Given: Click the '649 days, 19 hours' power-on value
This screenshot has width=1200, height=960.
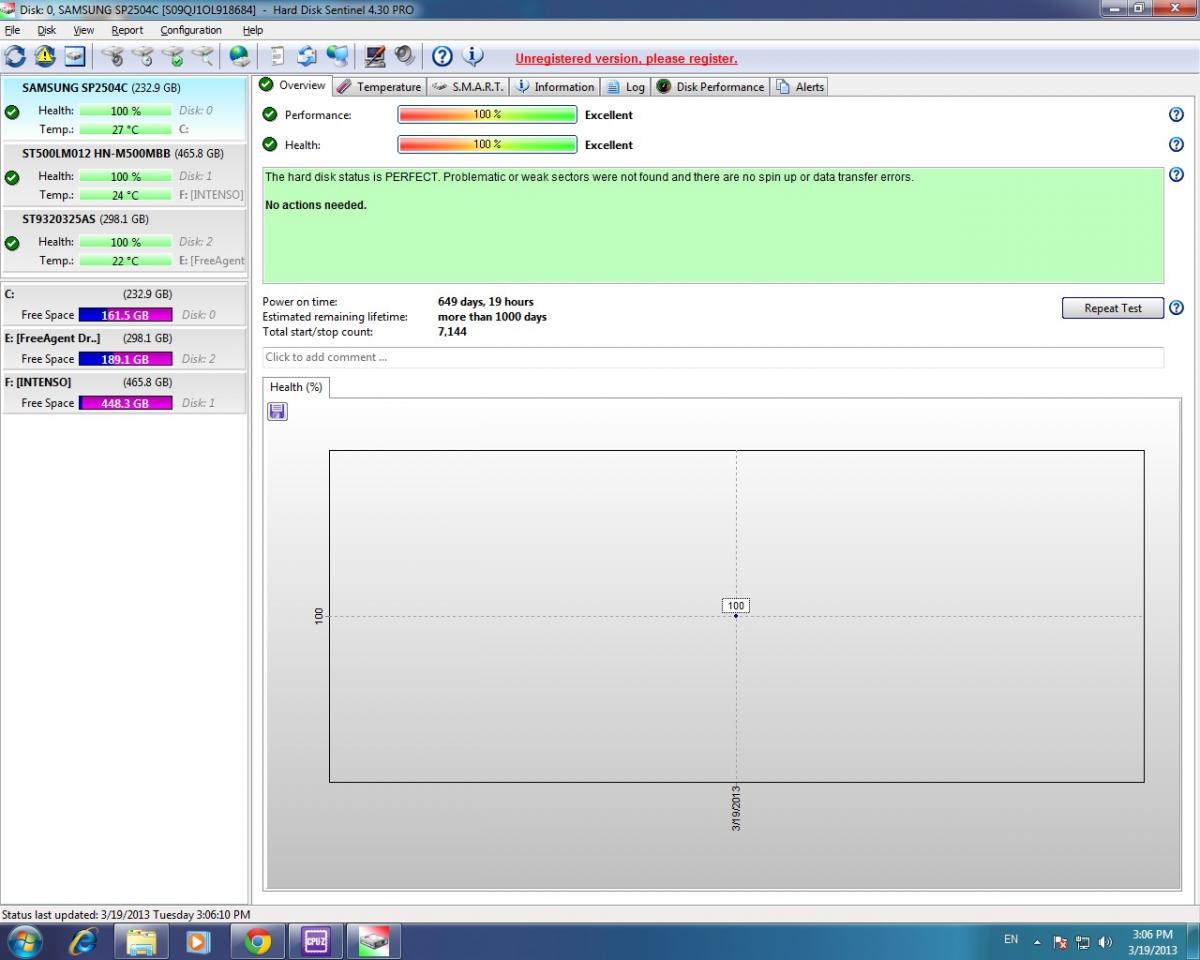Looking at the screenshot, I should tap(486, 302).
